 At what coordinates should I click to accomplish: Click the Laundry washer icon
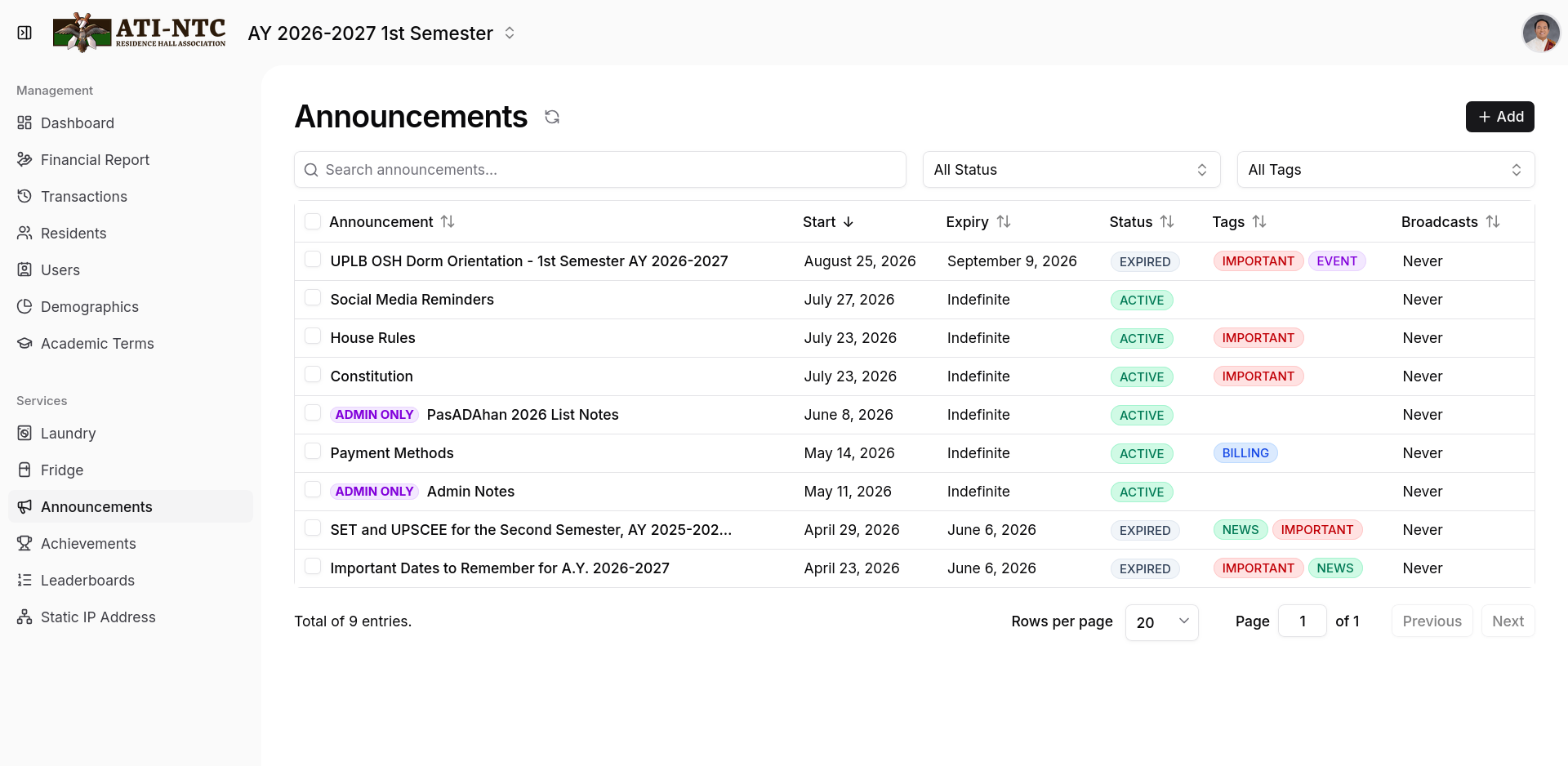tap(24, 433)
